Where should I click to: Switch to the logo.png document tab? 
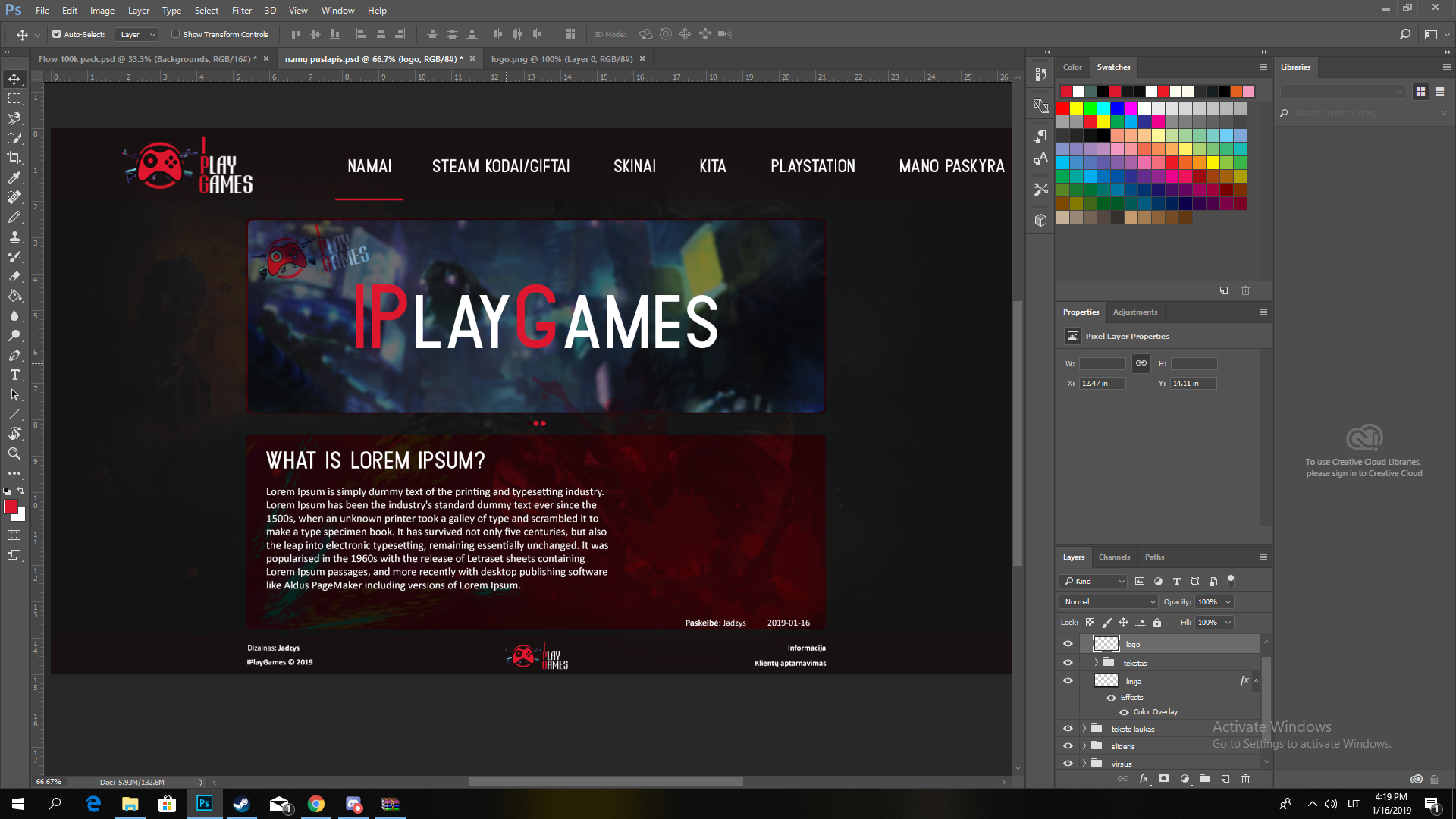[x=561, y=59]
